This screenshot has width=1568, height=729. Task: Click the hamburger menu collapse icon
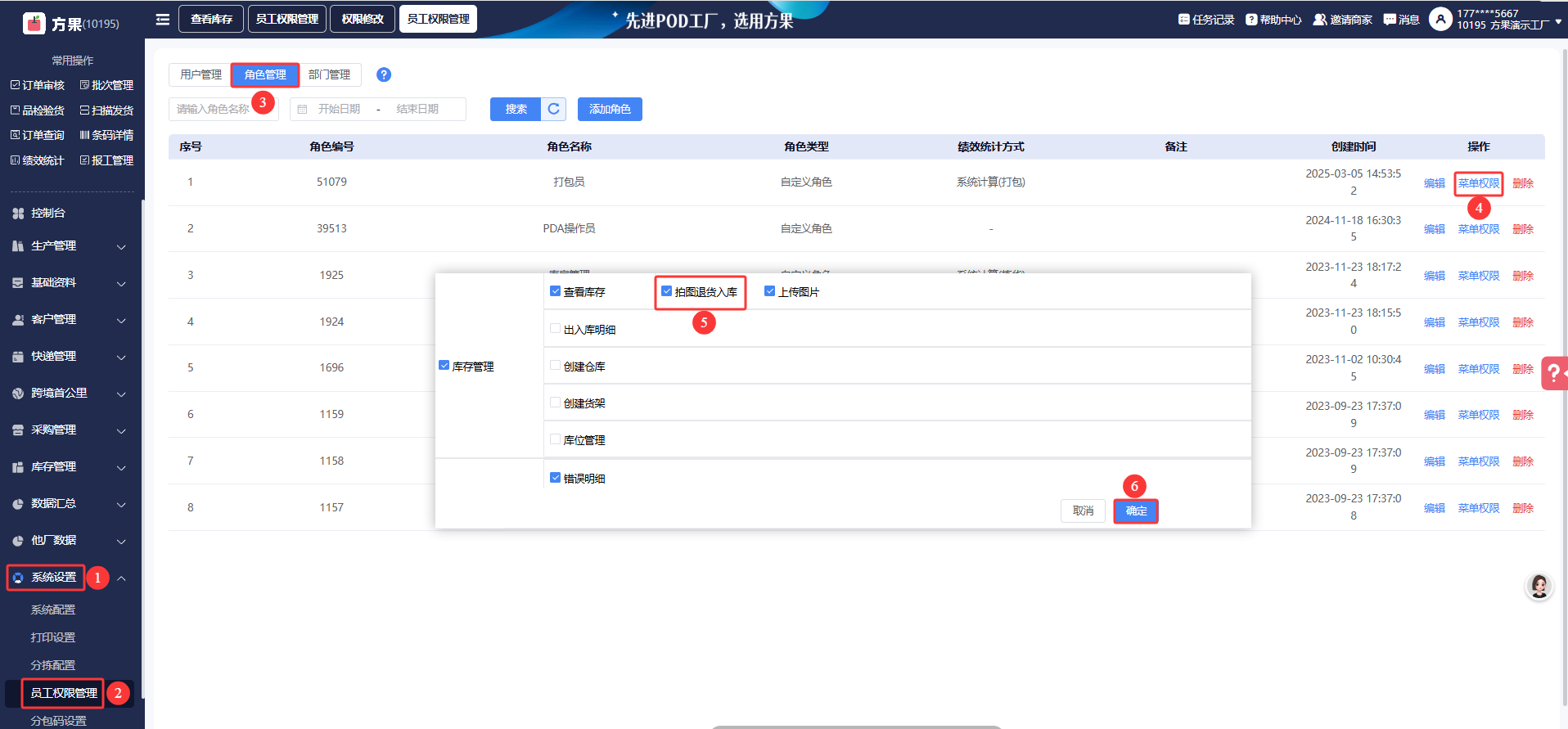pyautogui.click(x=163, y=19)
